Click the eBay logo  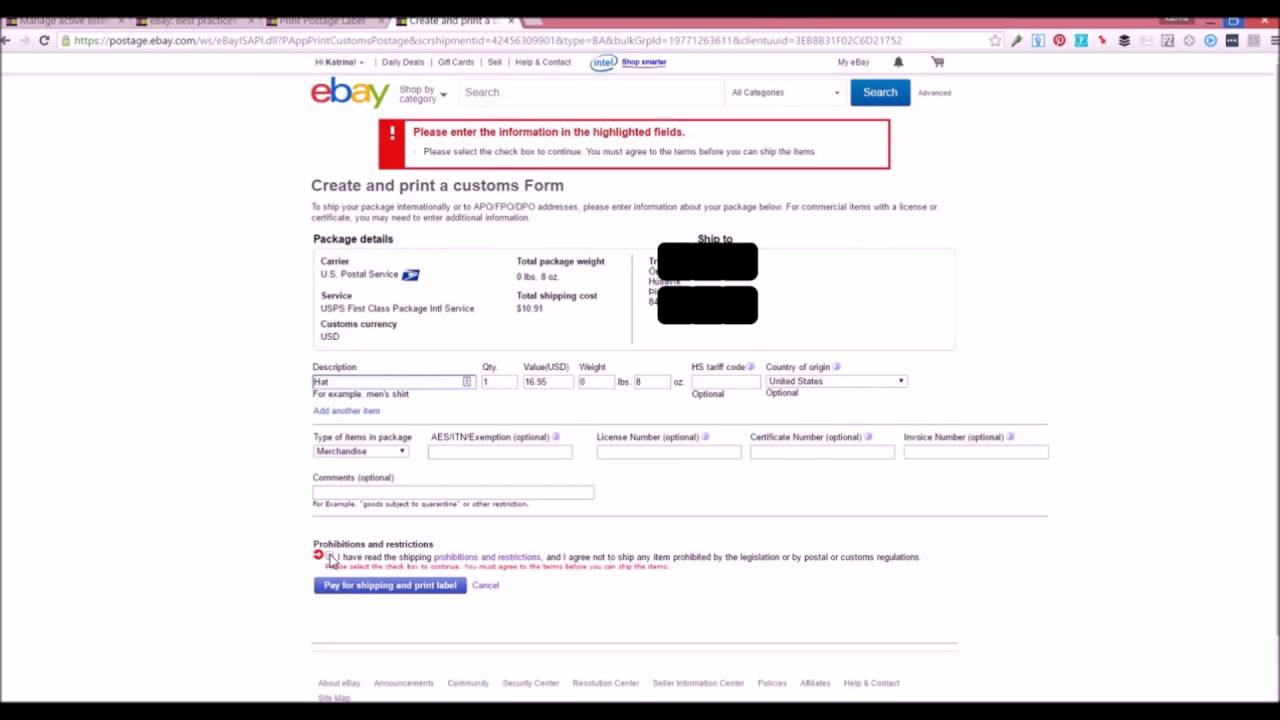coord(350,92)
